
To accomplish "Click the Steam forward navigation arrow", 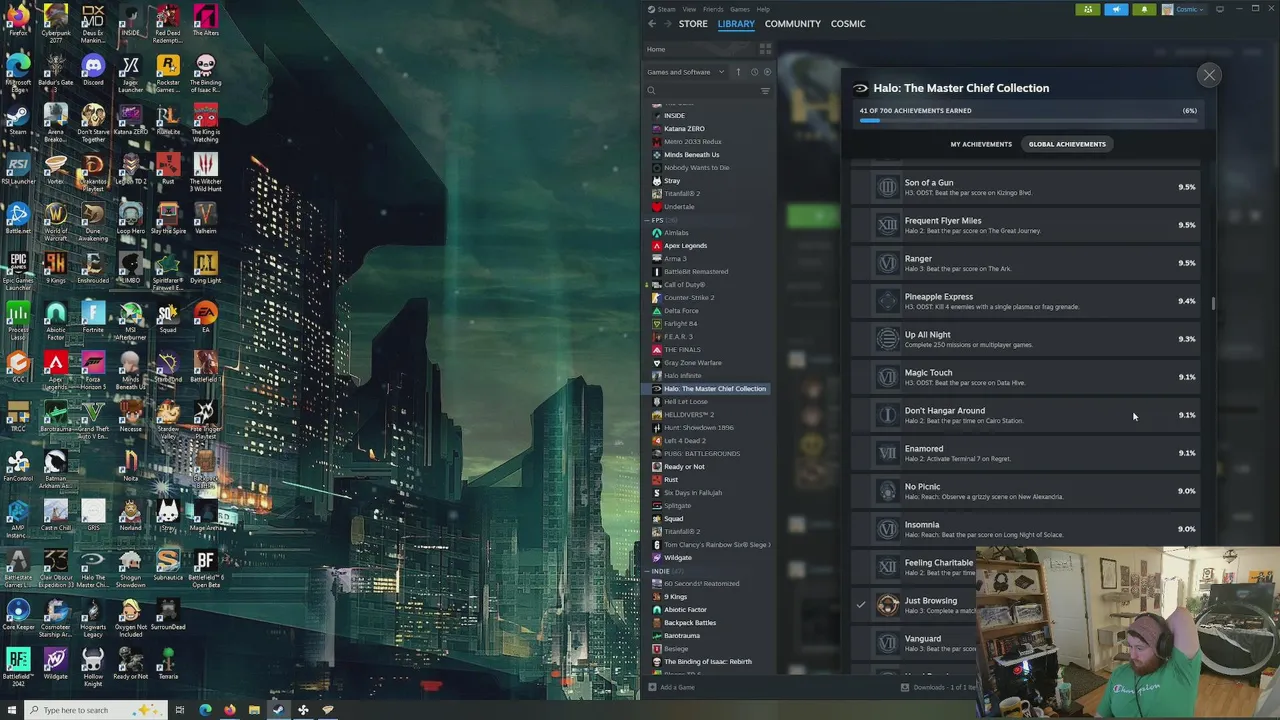I will (x=668, y=24).
